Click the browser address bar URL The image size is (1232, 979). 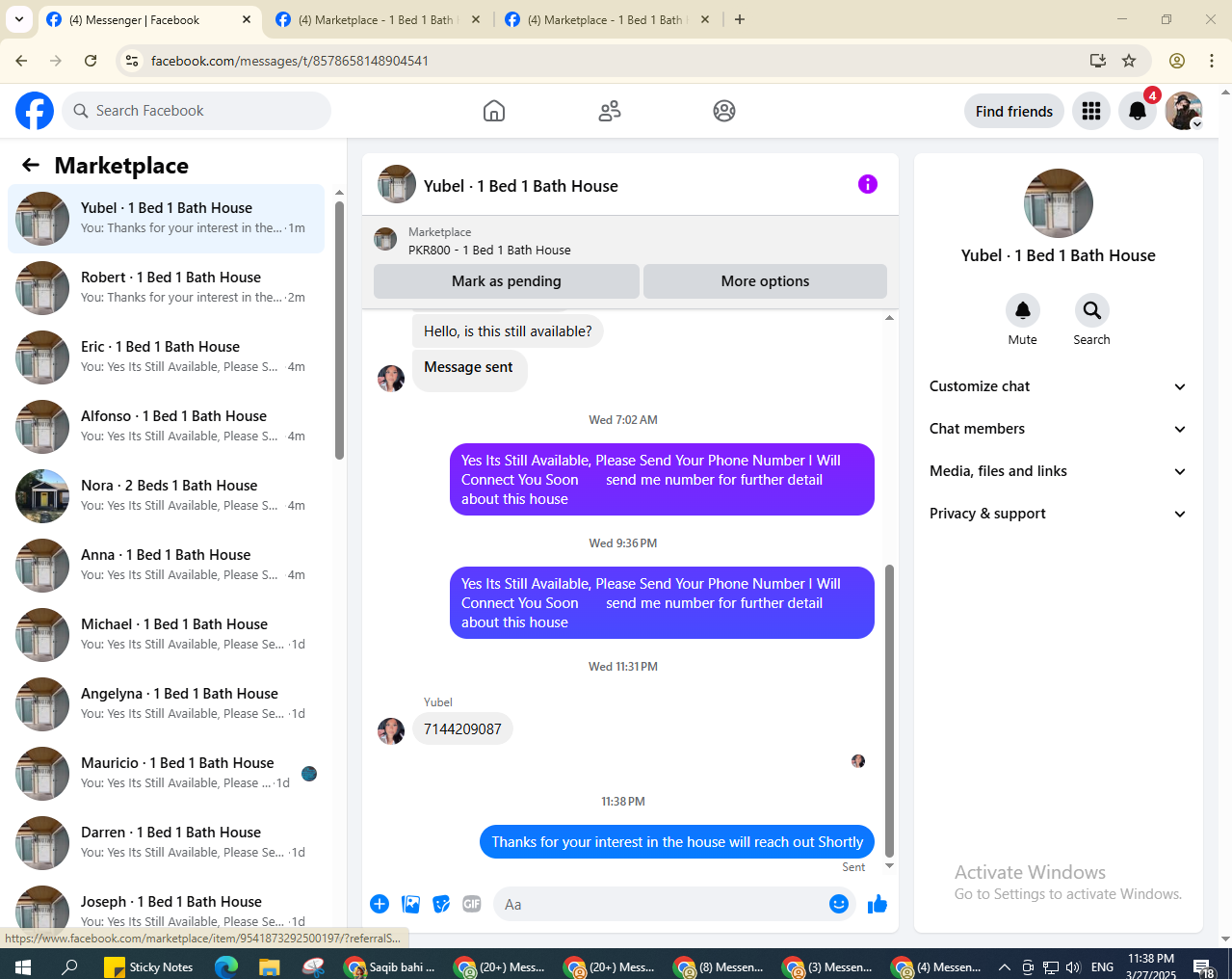pos(290,61)
